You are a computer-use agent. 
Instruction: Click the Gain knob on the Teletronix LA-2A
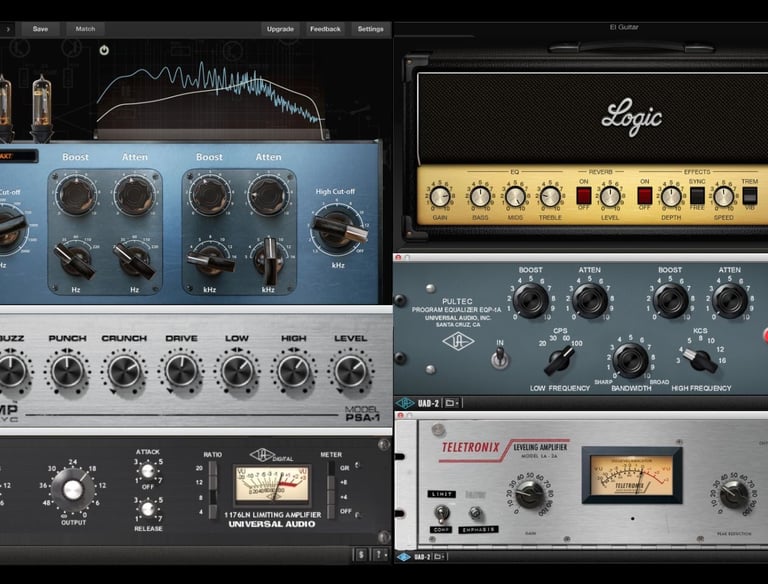tap(530, 494)
